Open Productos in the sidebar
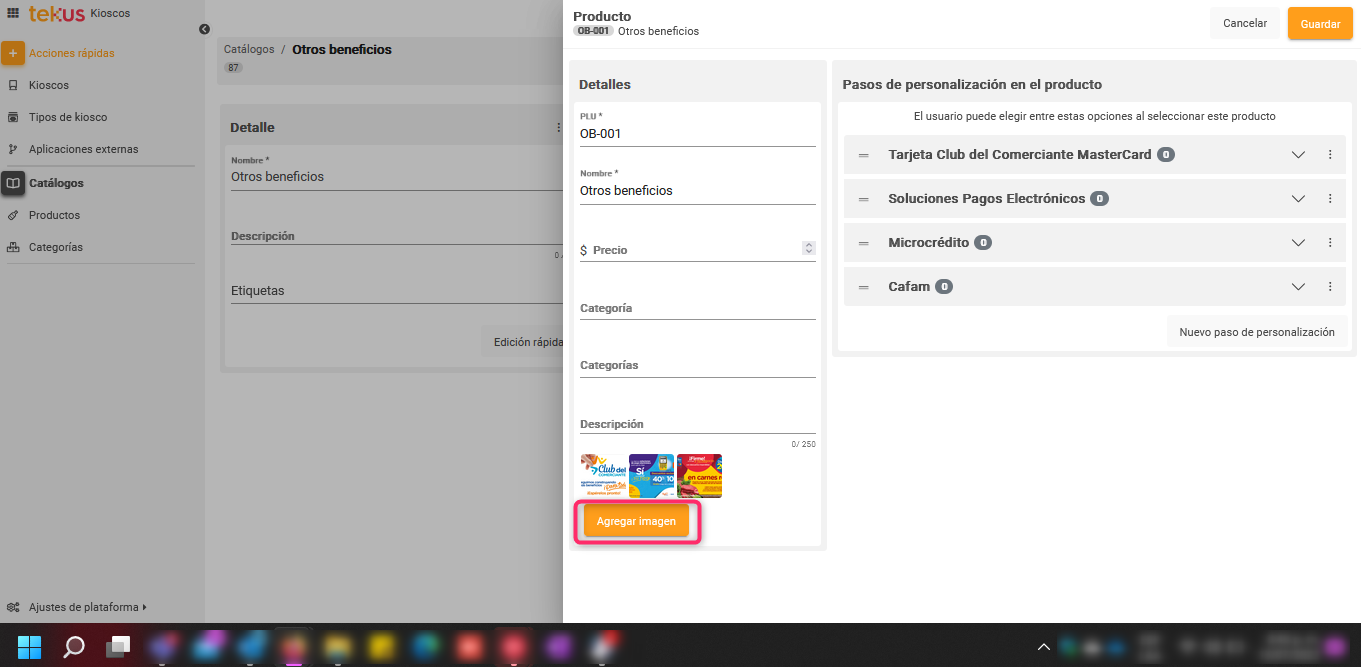Viewport: 1361px width, 667px height. (54, 215)
